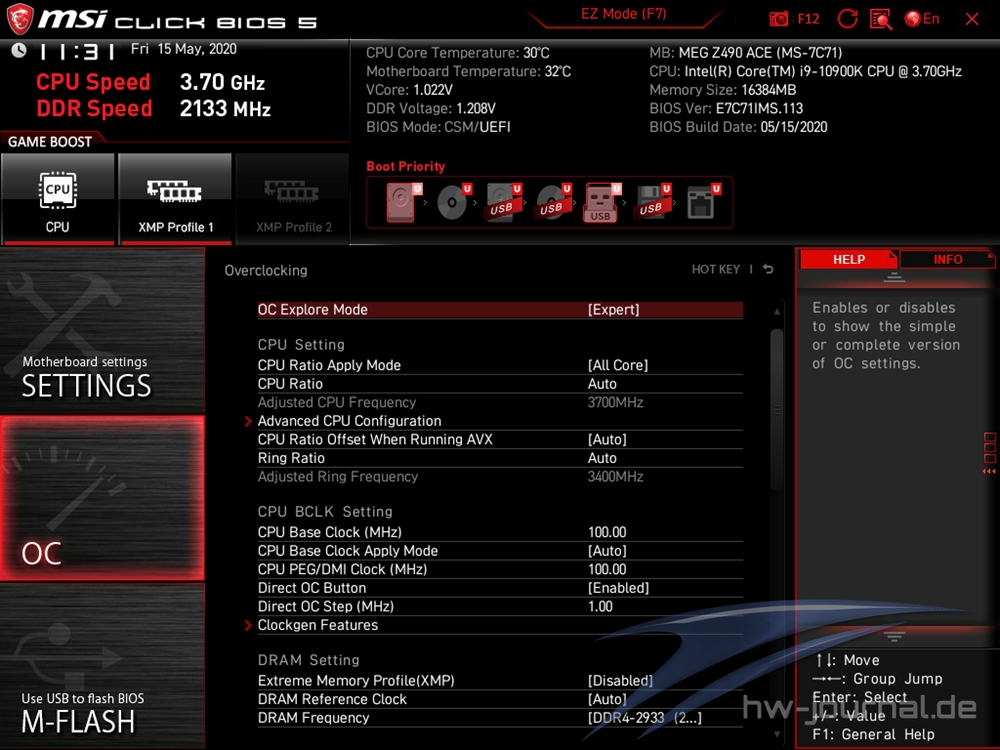The height and width of the screenshot is (750, 1000).
Task: Edit the CPU Ratio Auto value
Action: [500, 383]
